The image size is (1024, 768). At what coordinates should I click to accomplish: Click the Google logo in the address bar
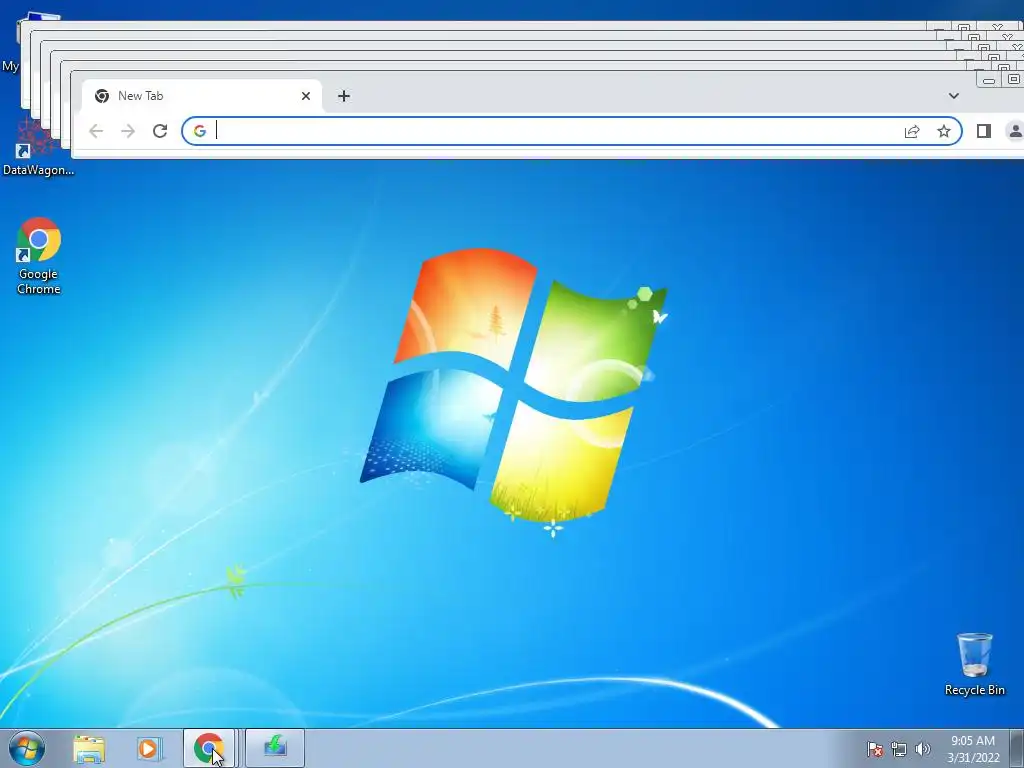pyautogui.click(x=200, y=131)
